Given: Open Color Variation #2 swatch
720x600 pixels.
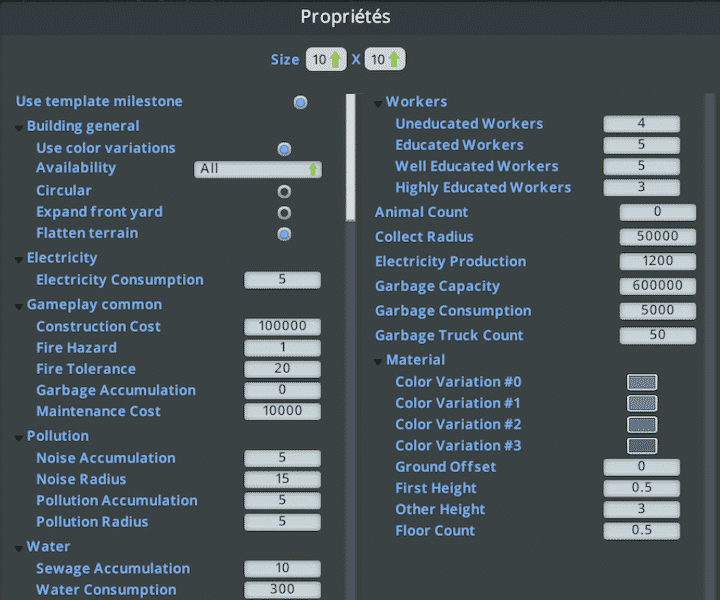Looking at the screenshot, I should pyautogui.click(x=642, y=424).
